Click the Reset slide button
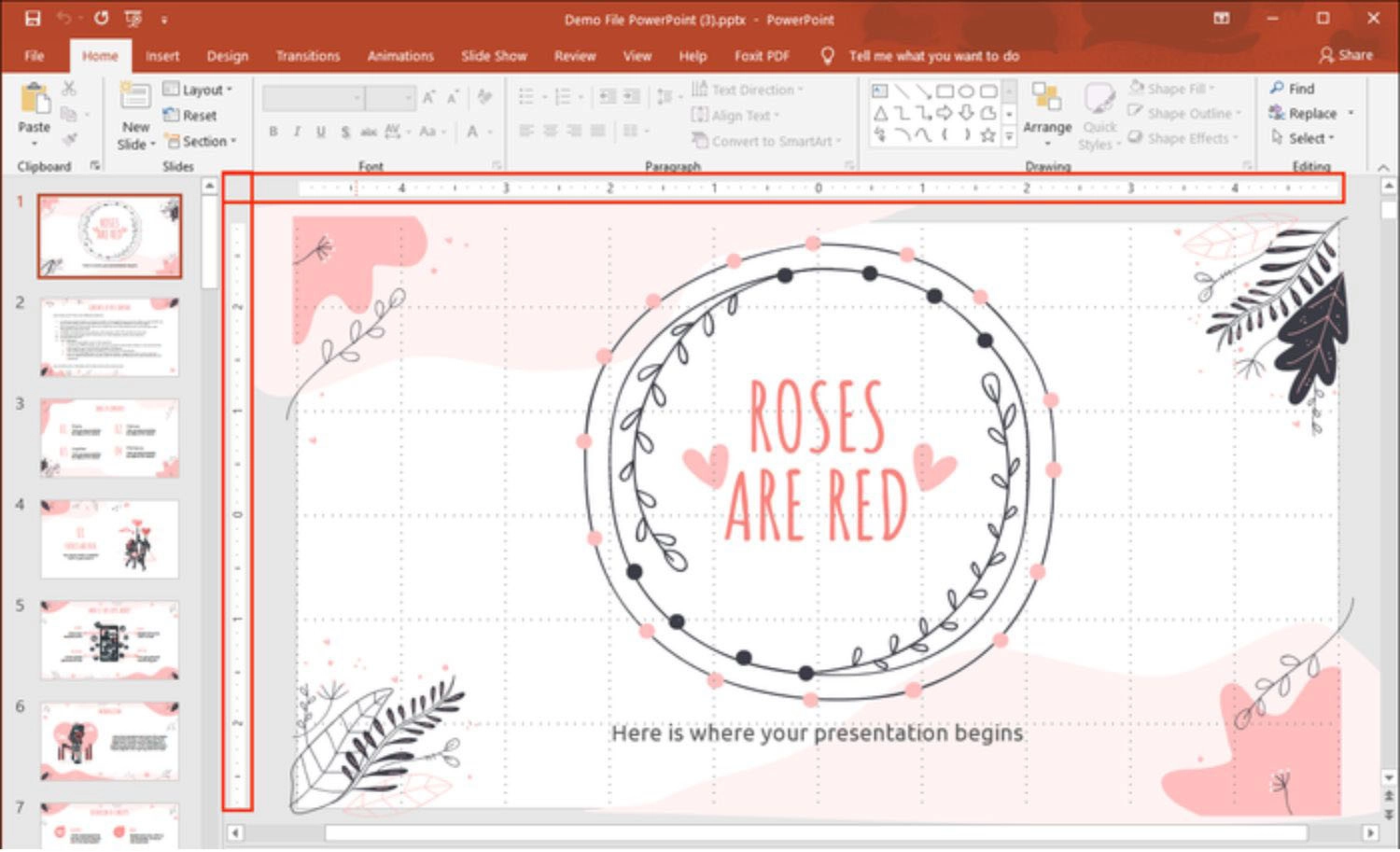 [x=190, y=115]
